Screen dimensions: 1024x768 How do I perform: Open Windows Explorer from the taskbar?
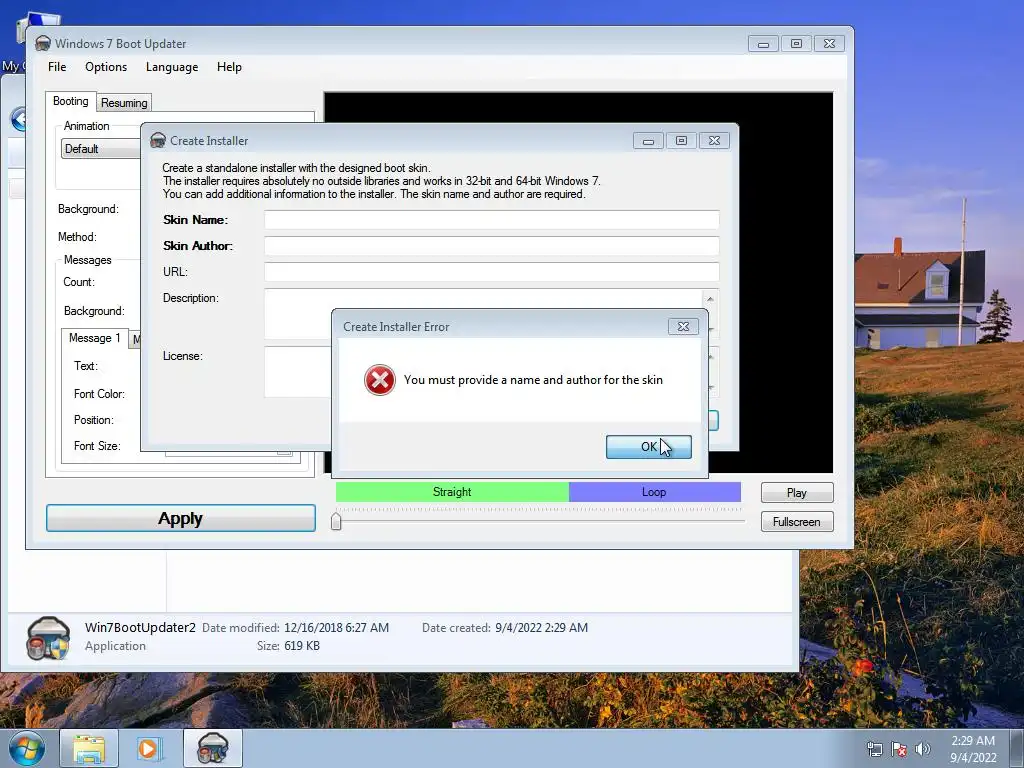(x=89, y=748)
